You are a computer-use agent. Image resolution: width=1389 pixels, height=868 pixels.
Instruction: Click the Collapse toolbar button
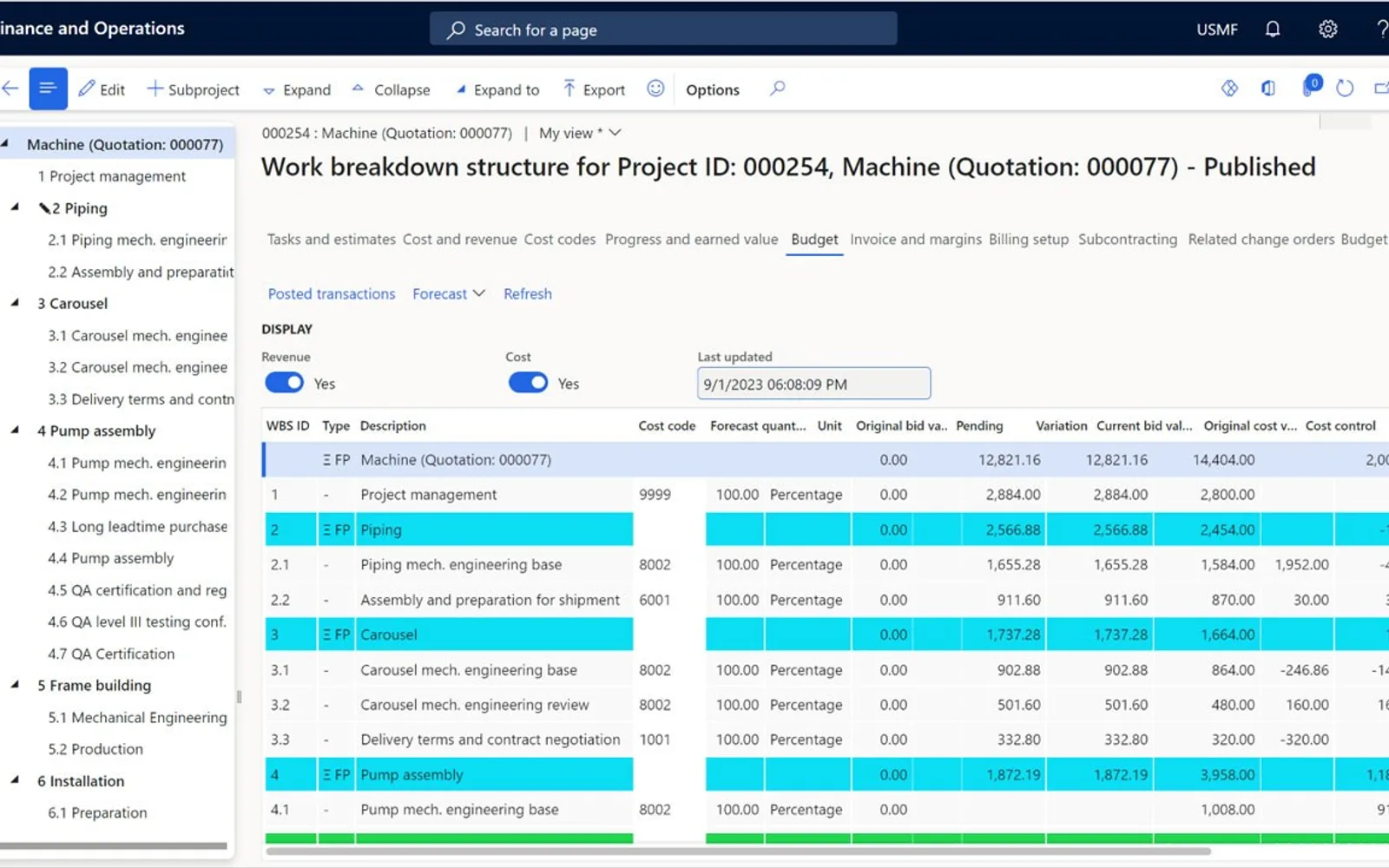coord(391,89)
